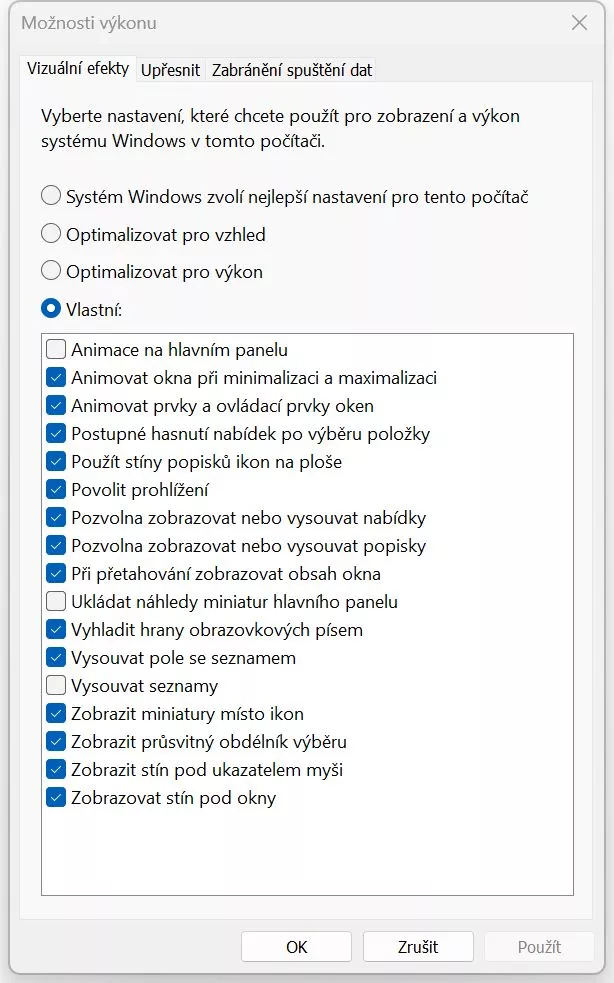Select the Vizuální efekty tab
Image resolution: width=614 pixels, height=983 pixels.
pyautogui.click(x=78, y=69)
